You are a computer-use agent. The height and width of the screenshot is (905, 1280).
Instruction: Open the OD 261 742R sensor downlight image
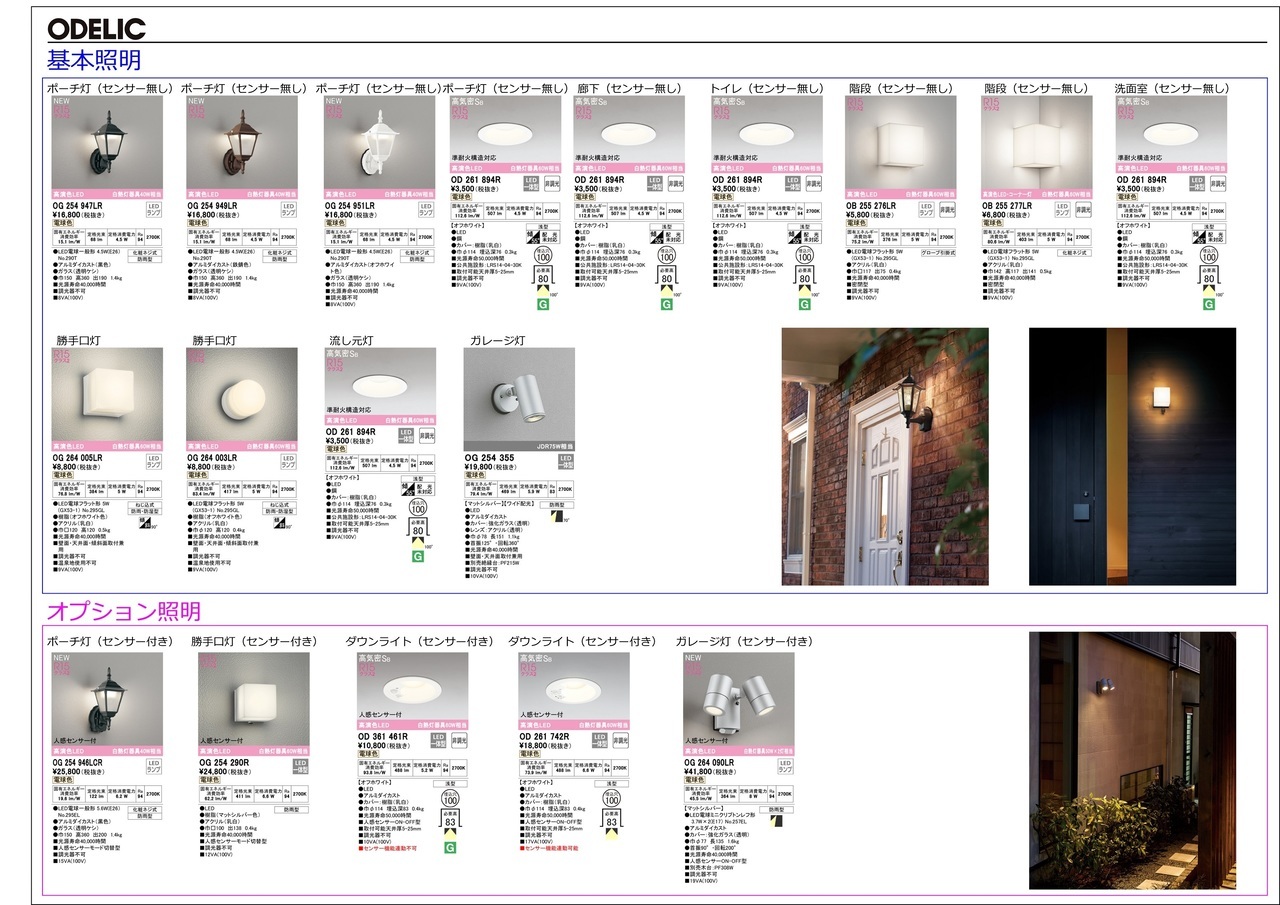pyautogui.click(x=574, y=691)
